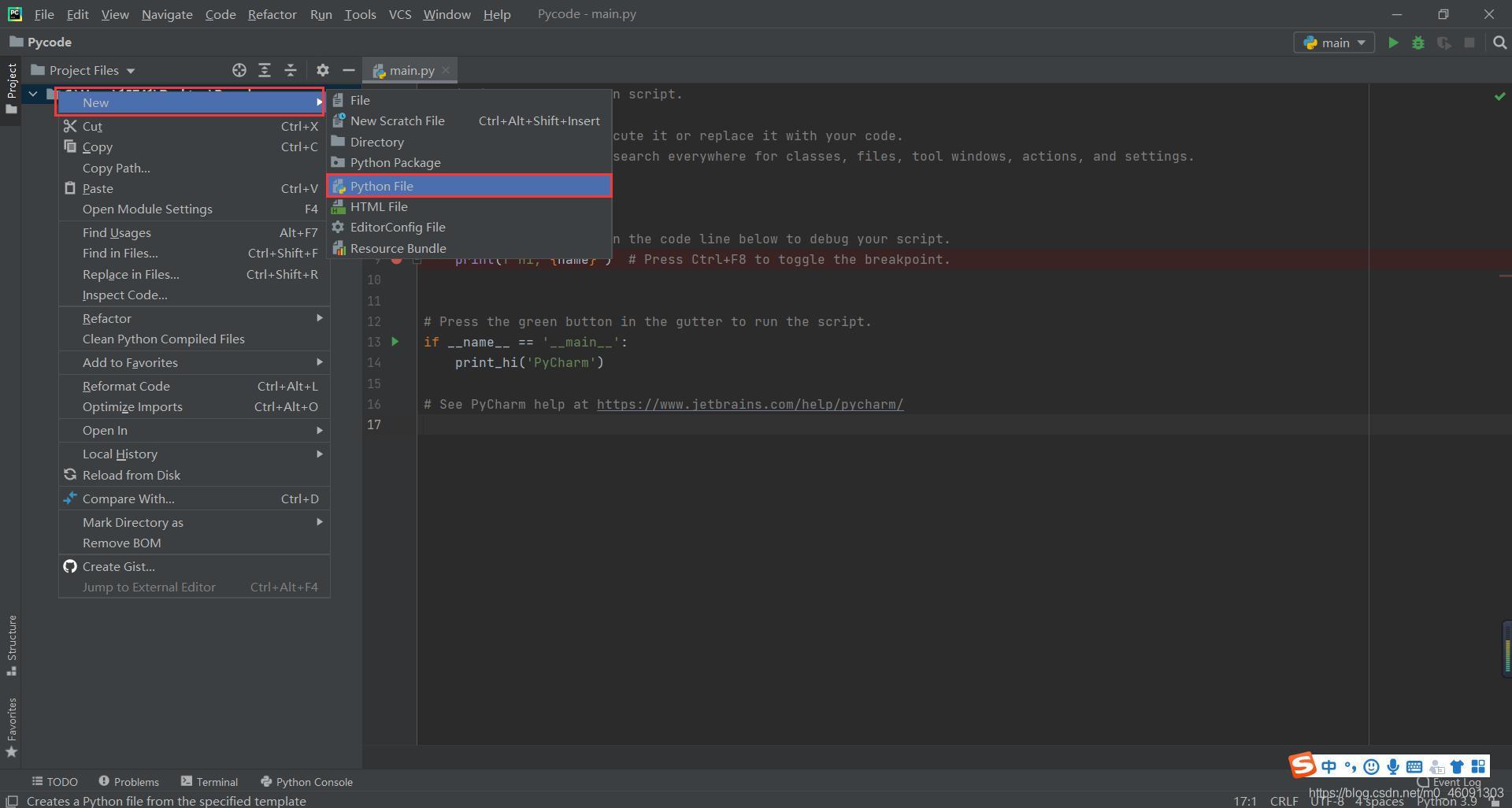Select Find Usages in context menu

(x=194, y=232)
